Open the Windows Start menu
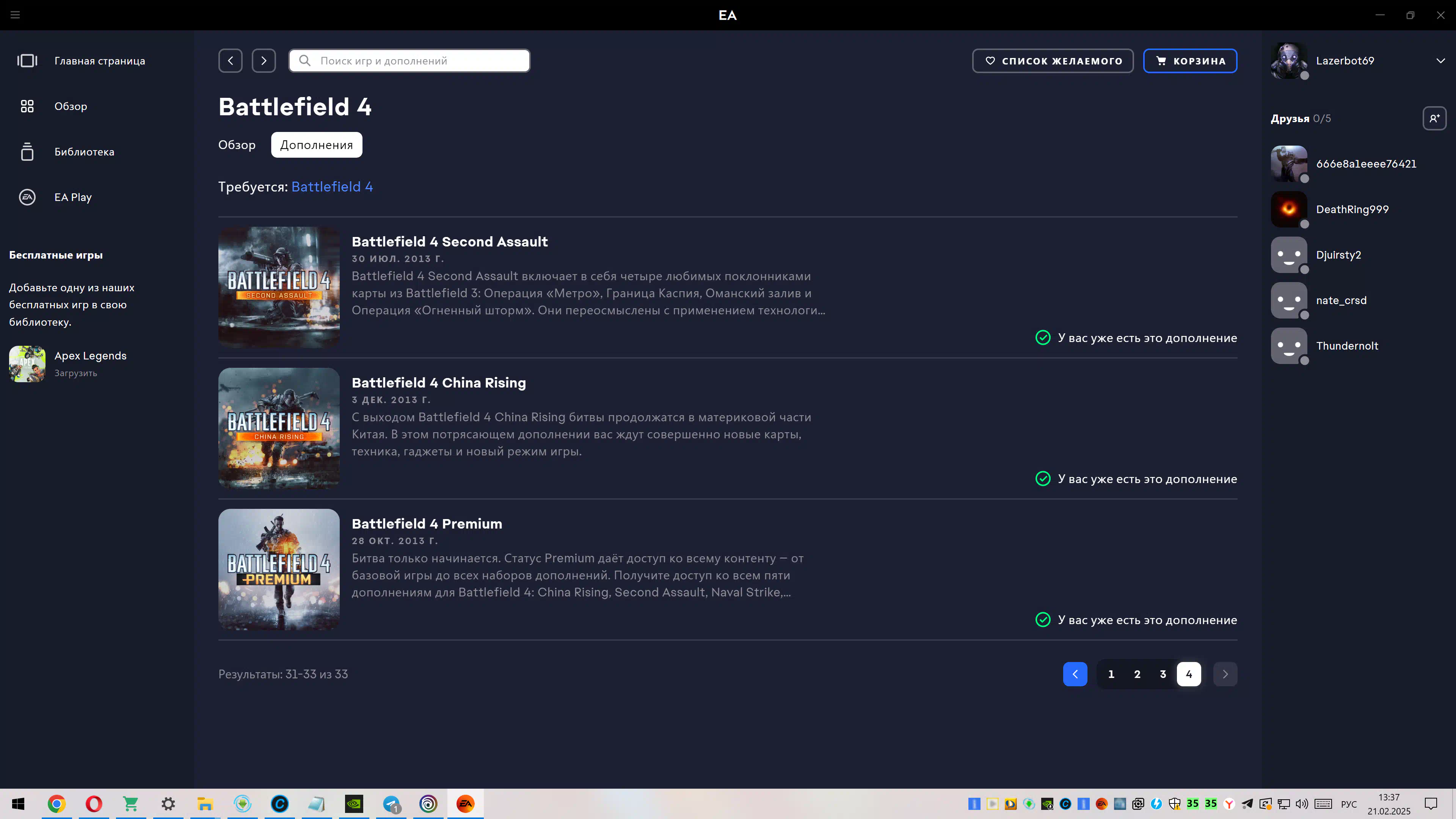Viewport: 1456px width, 819px height. click(x=18, y=804)
